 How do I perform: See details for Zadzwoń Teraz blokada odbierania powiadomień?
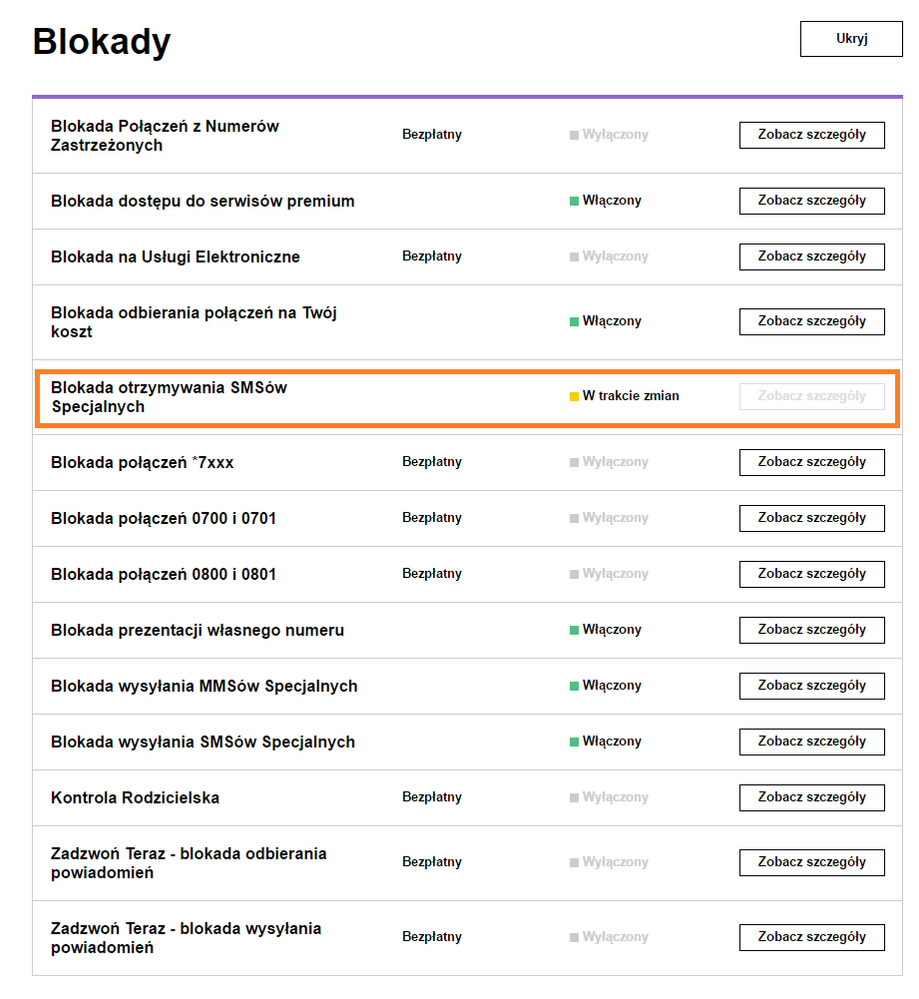(811, 863)
